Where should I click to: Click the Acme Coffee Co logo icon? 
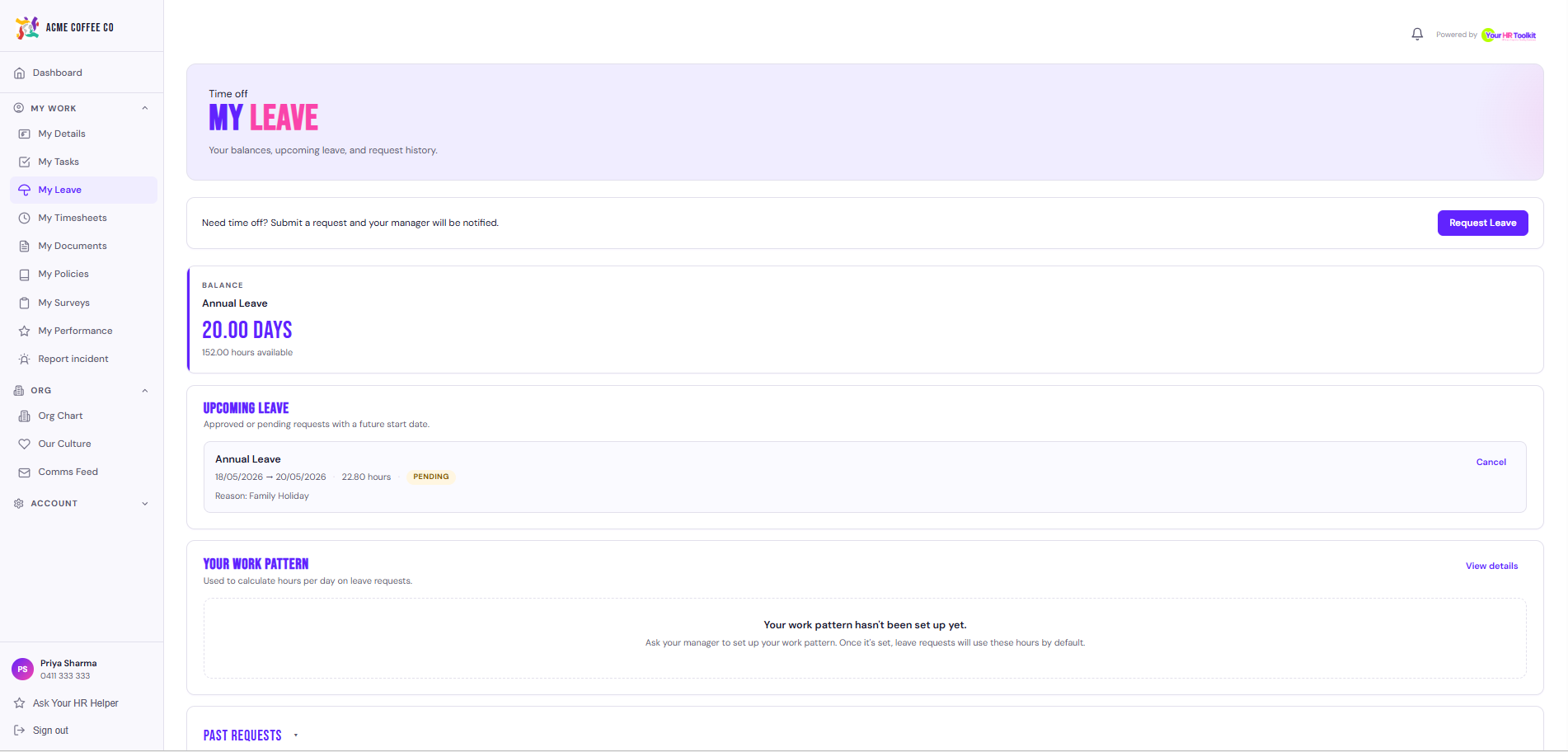27,27
